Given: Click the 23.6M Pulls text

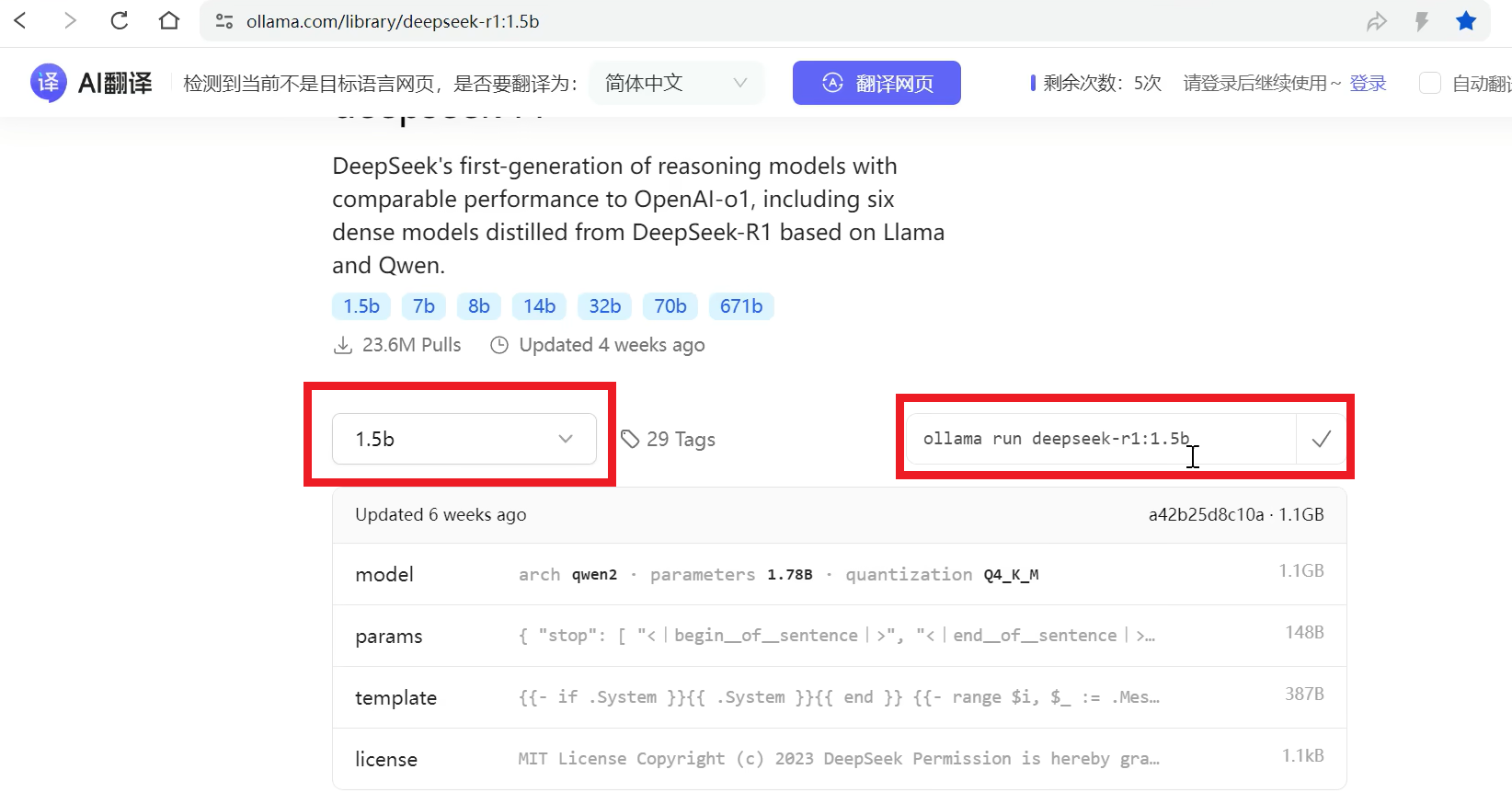Looking at the screenshot, I should pos(411,345).
